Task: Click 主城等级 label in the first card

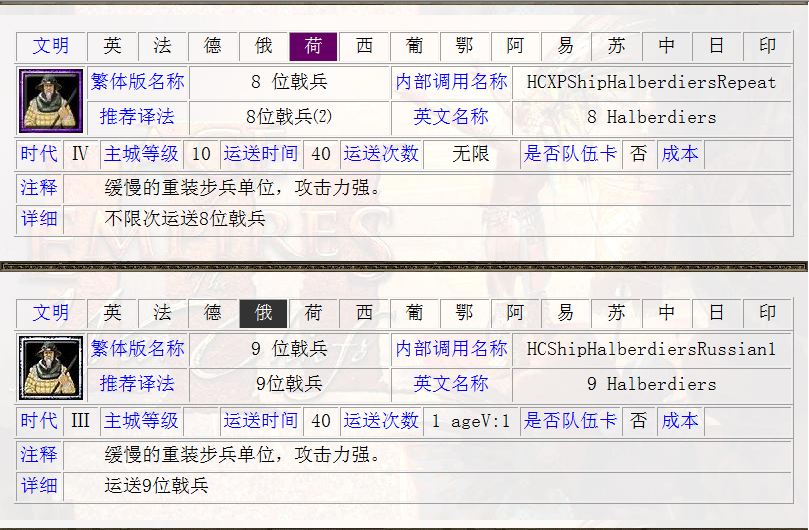Action: click(x=141, y=154)
